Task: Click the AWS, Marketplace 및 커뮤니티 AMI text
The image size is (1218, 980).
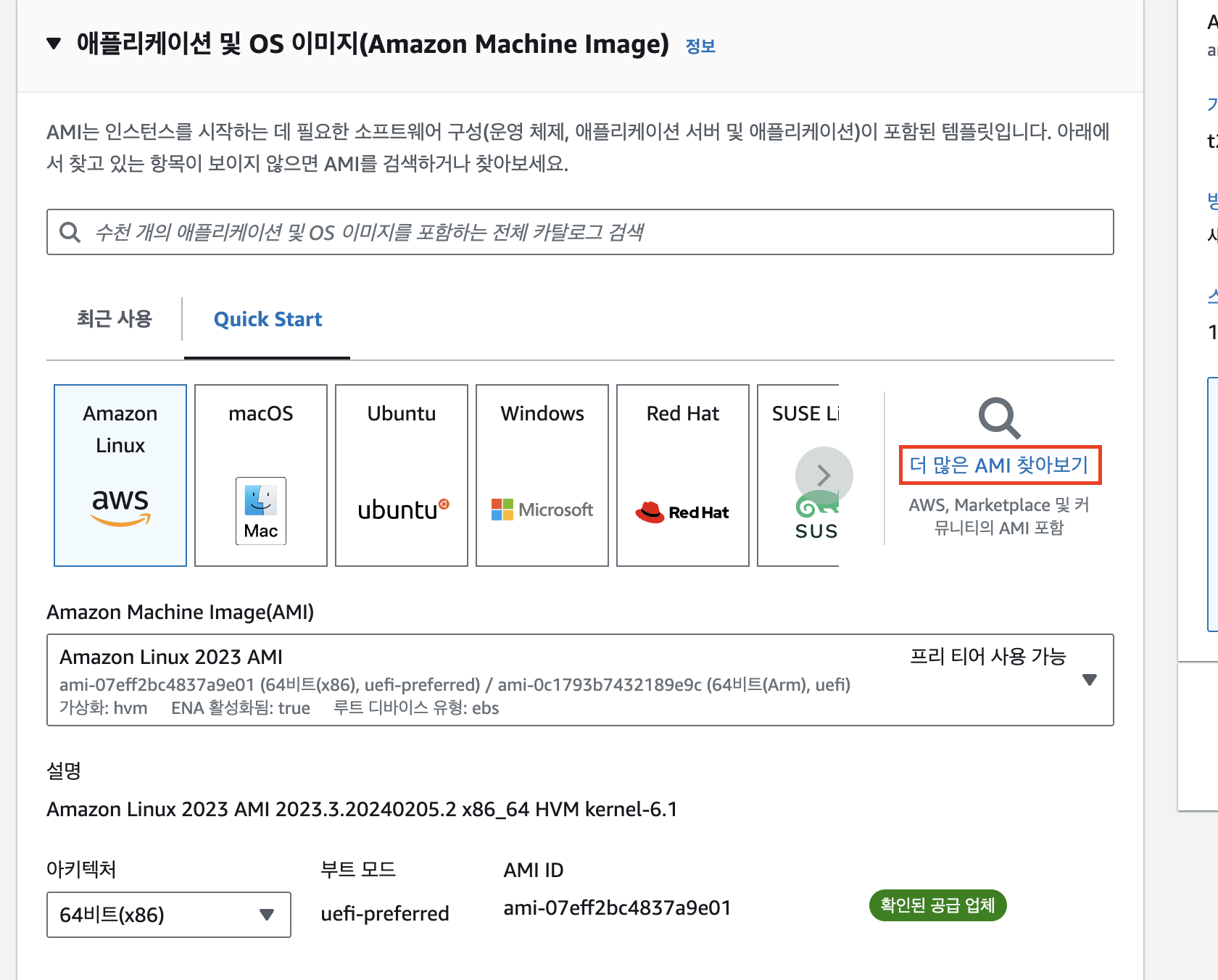Action: [x=999, y=516]
